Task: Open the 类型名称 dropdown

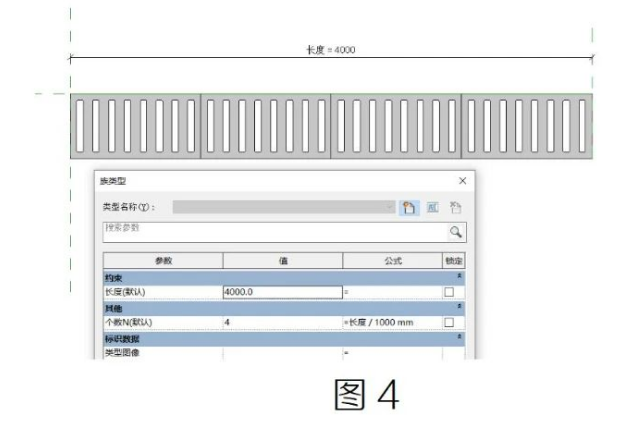Action: click(x=284, y=207)
